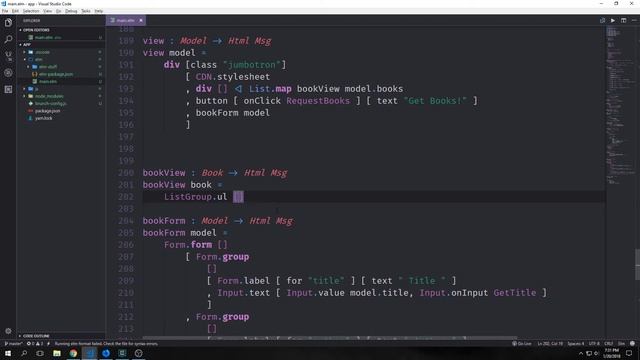Change the UTF-8 file encoding
Viewport: 640px width, 360px height.
tap(594, 344)
